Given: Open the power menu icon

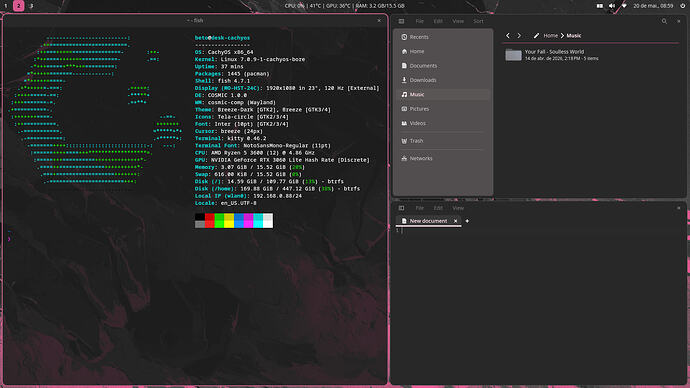Looking at the screenshot, I should click(683, 6).
